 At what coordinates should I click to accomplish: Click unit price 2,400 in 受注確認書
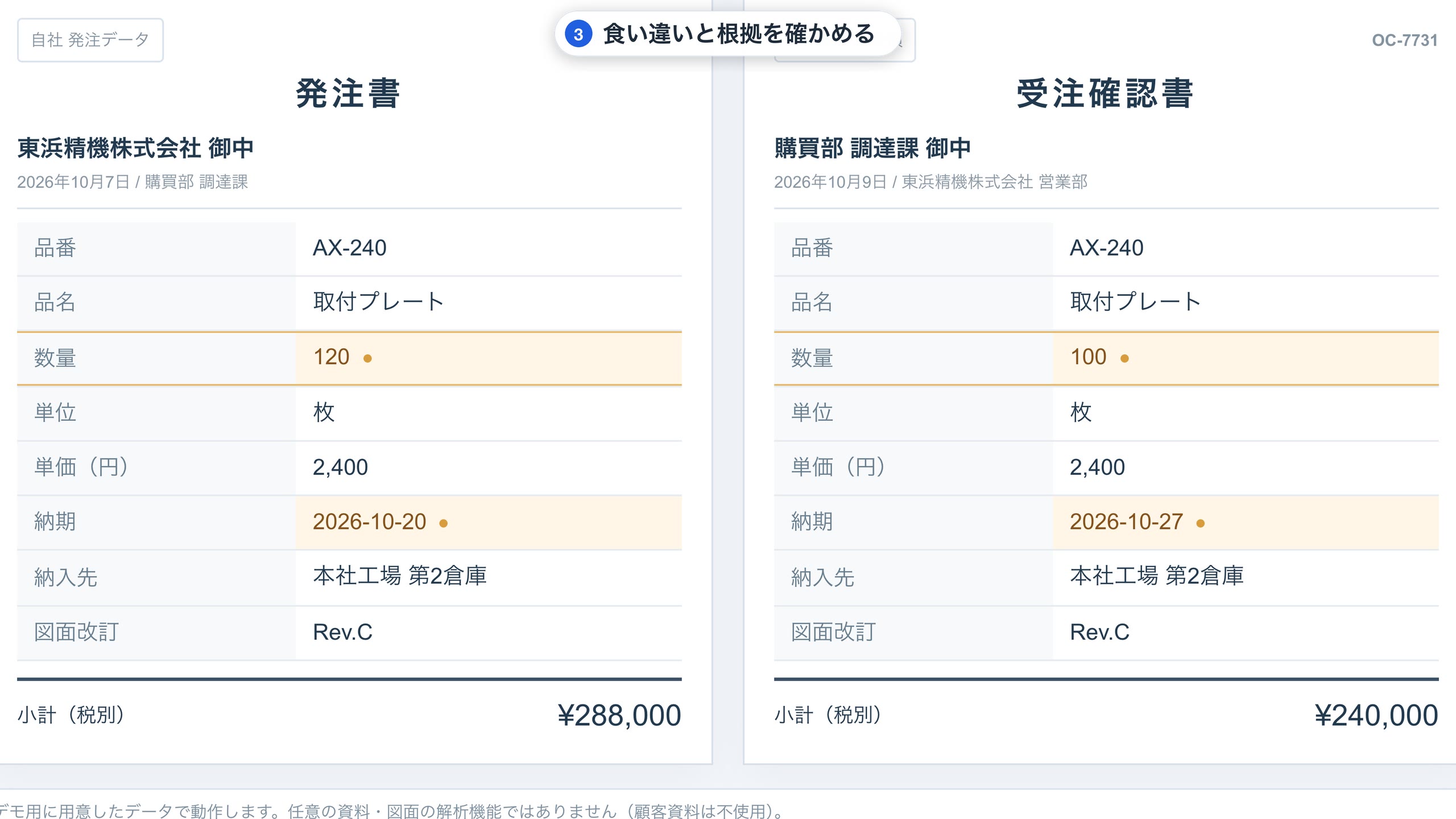(x=1098, y=468)
